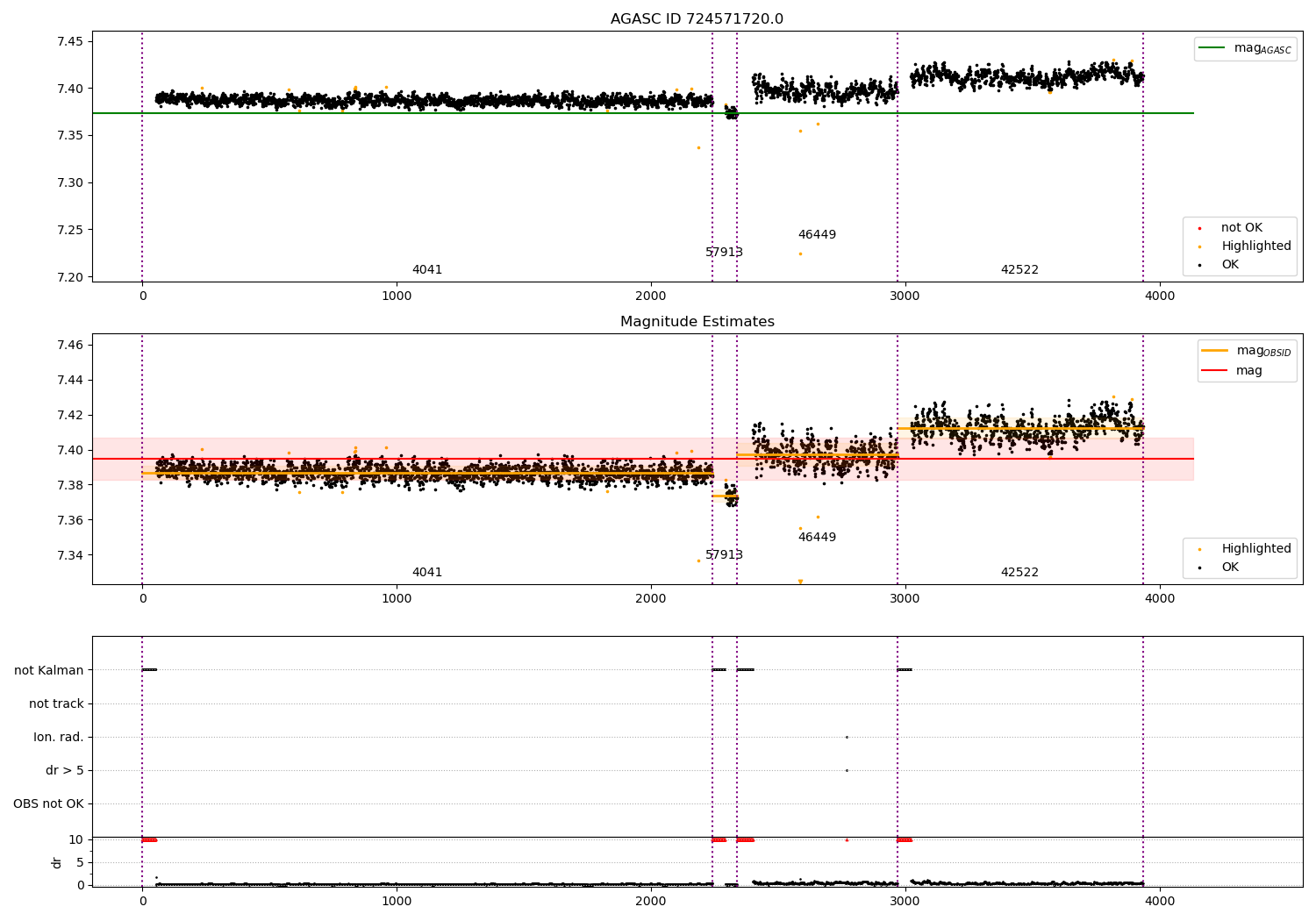This screenshot has height=921, width=1316.
Task: Click the "Ion. rad." row label
Action: point(59,737)
